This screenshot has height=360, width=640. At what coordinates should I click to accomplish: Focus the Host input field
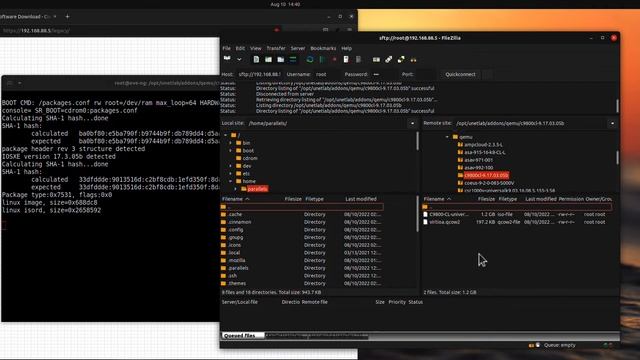click(259, 74)
